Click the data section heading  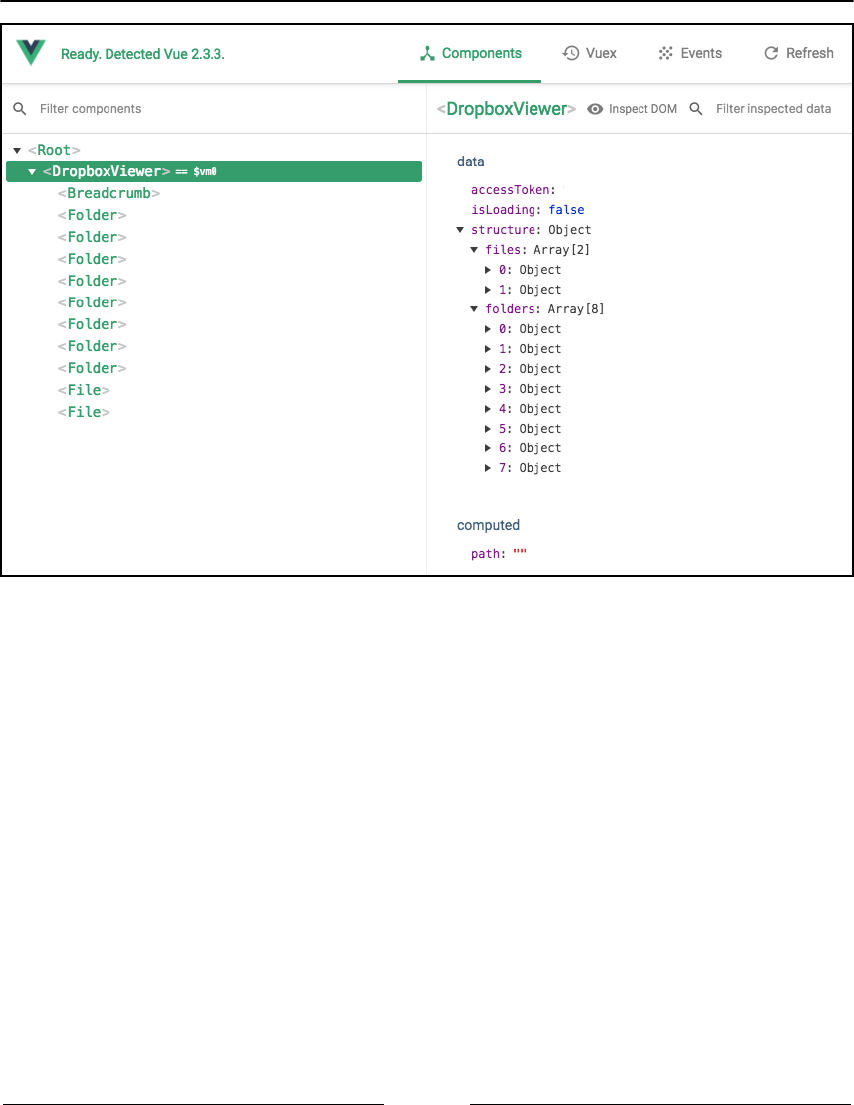pyautogui.click(x=471, y=161)
